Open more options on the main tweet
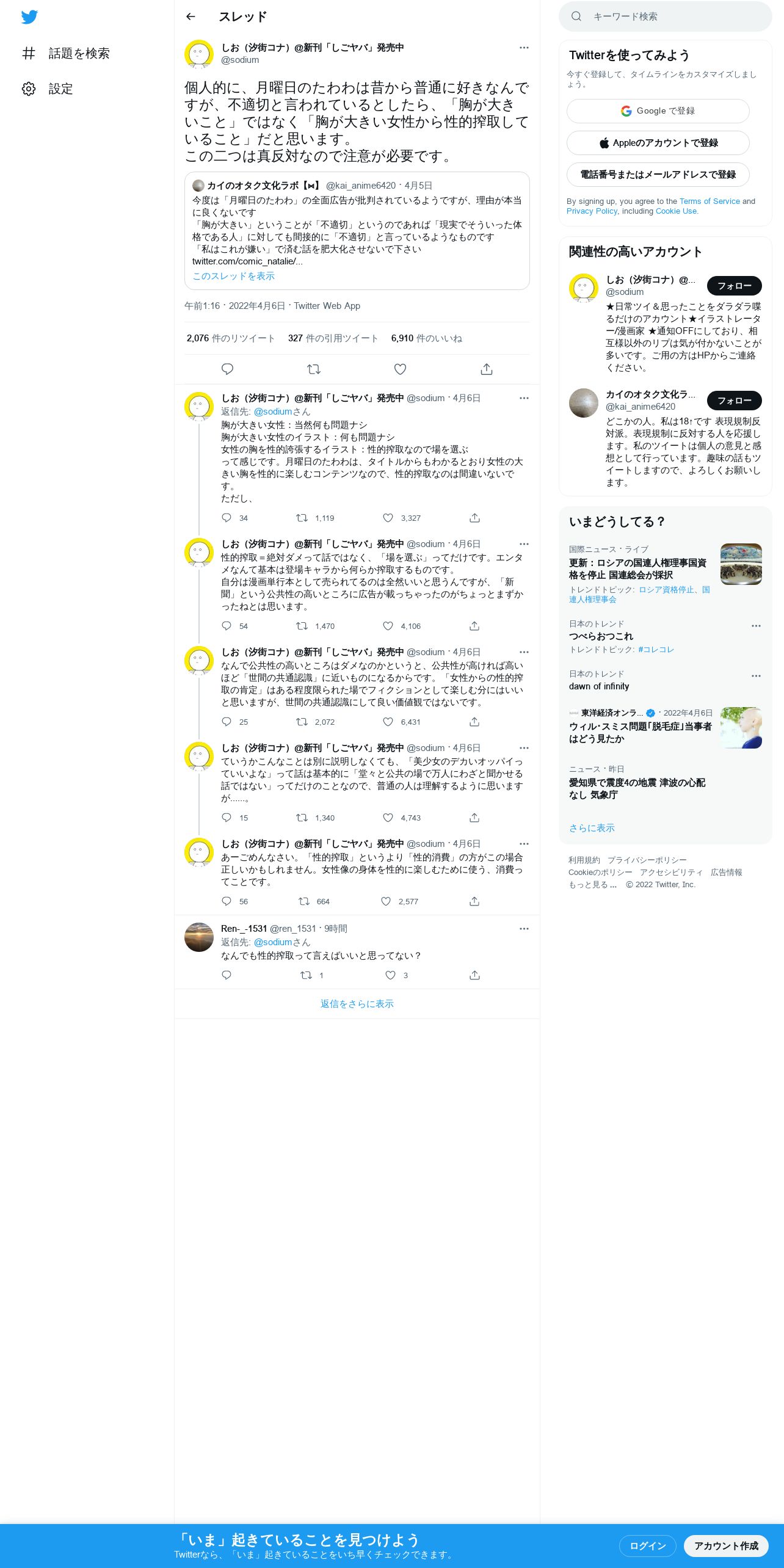This screenshot has width=784, height=1568. point(524,48)
